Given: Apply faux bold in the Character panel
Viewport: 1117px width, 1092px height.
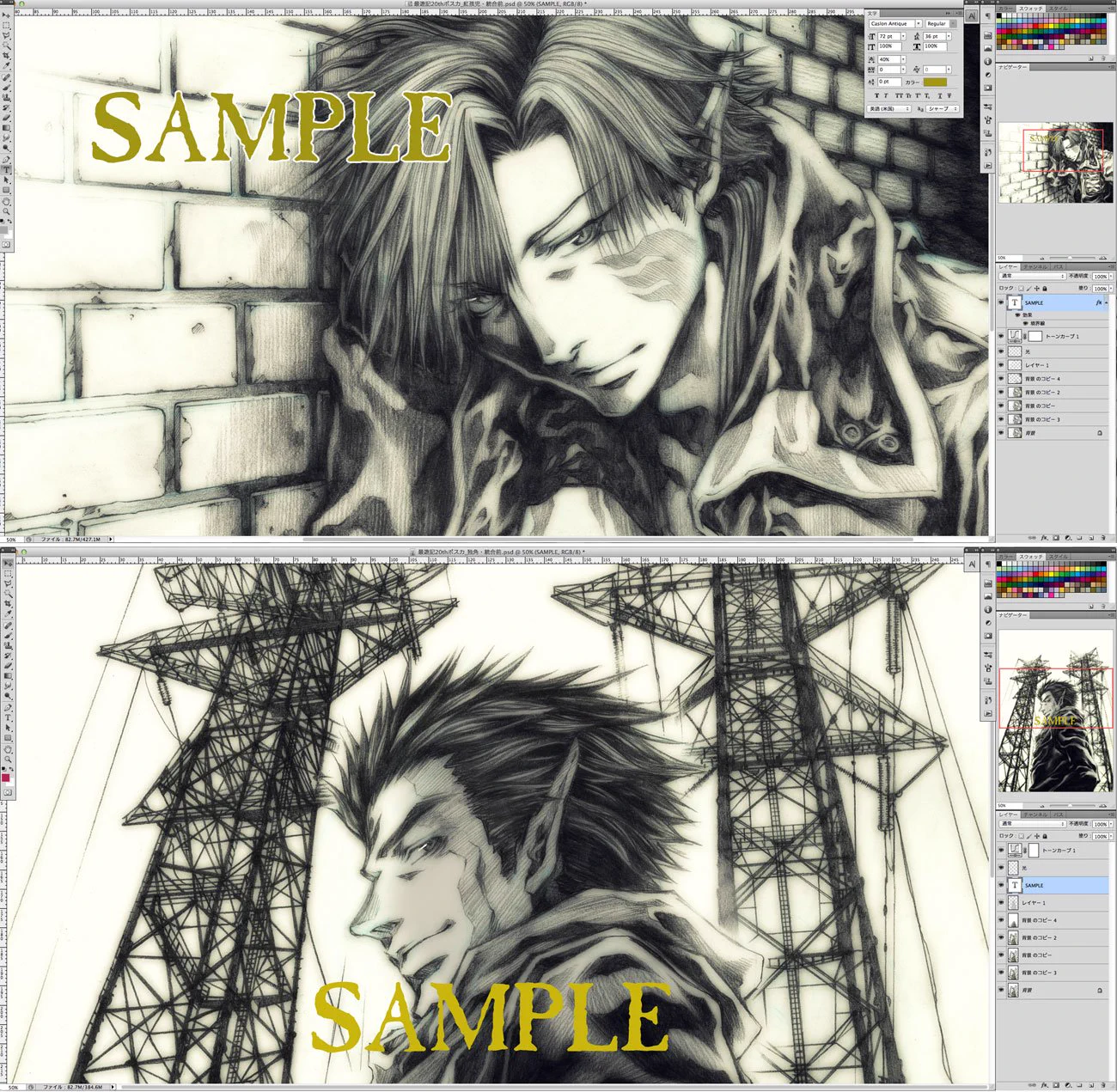Looking at the screenshot, I should point(876,95).
